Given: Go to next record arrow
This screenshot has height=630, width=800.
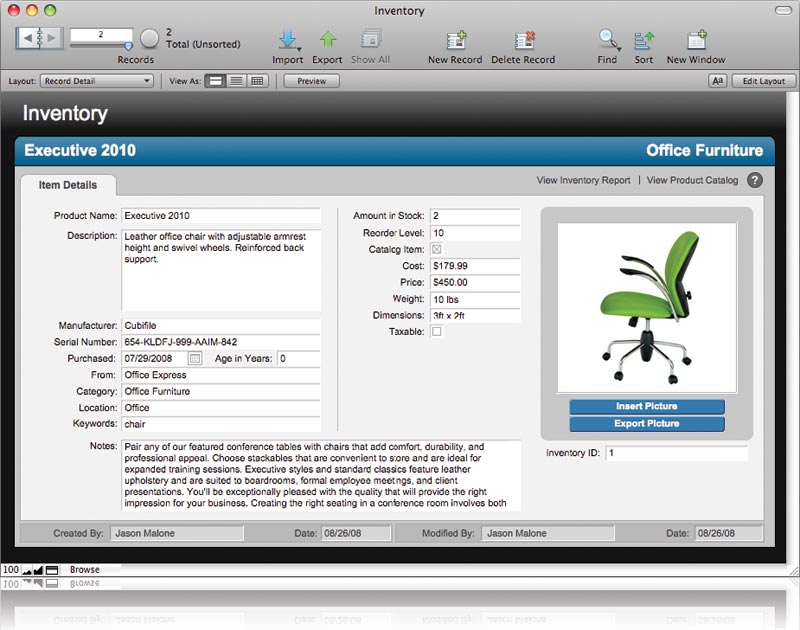Looking at the screenshot, I should pos(52,38).
